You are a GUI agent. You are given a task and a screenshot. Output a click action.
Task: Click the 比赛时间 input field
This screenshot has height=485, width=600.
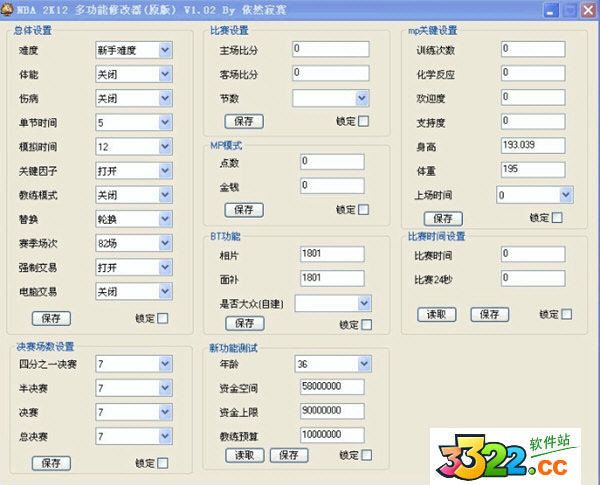tap(533, 254)
